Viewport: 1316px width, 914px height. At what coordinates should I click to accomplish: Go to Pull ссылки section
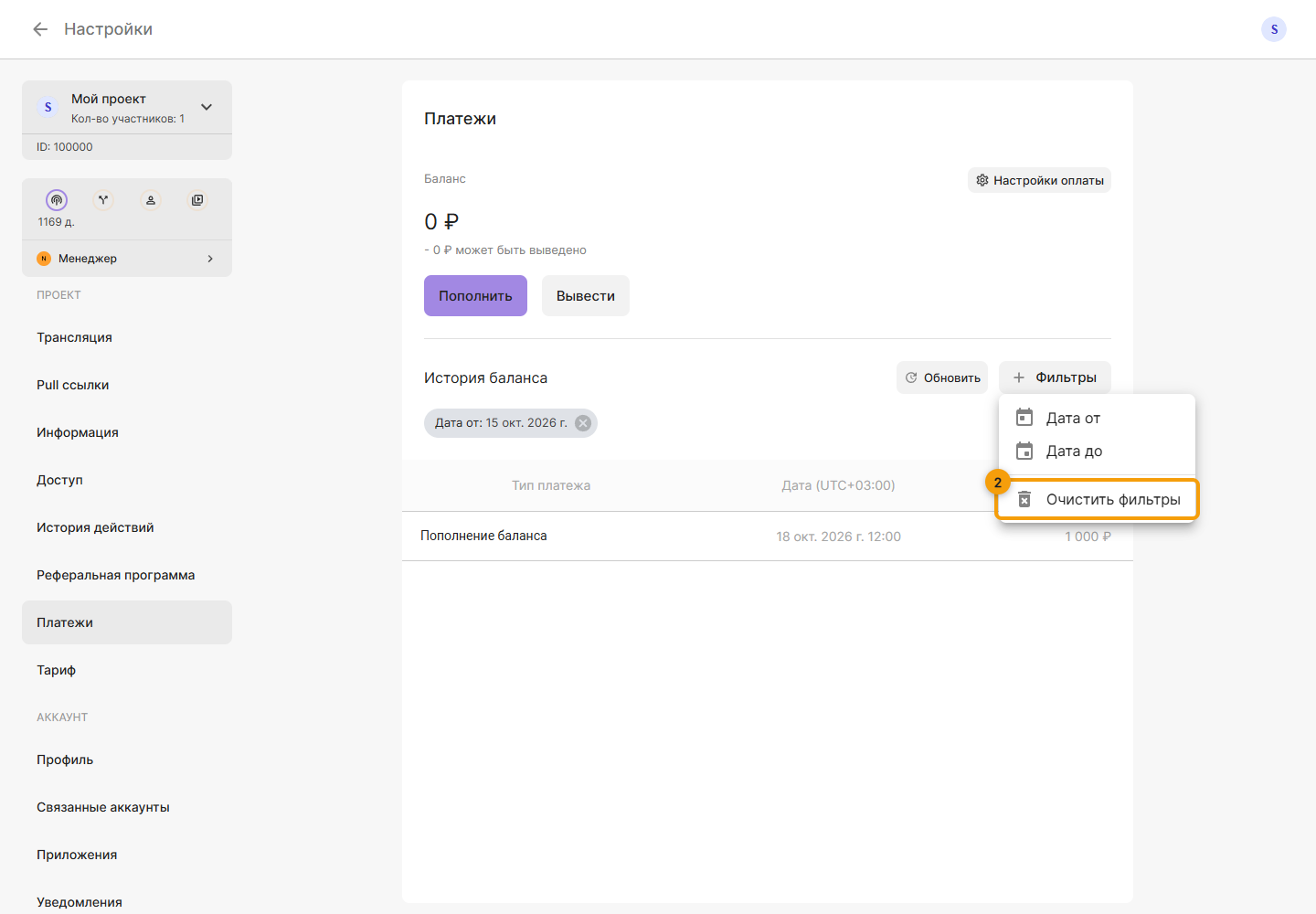(127, 385)
